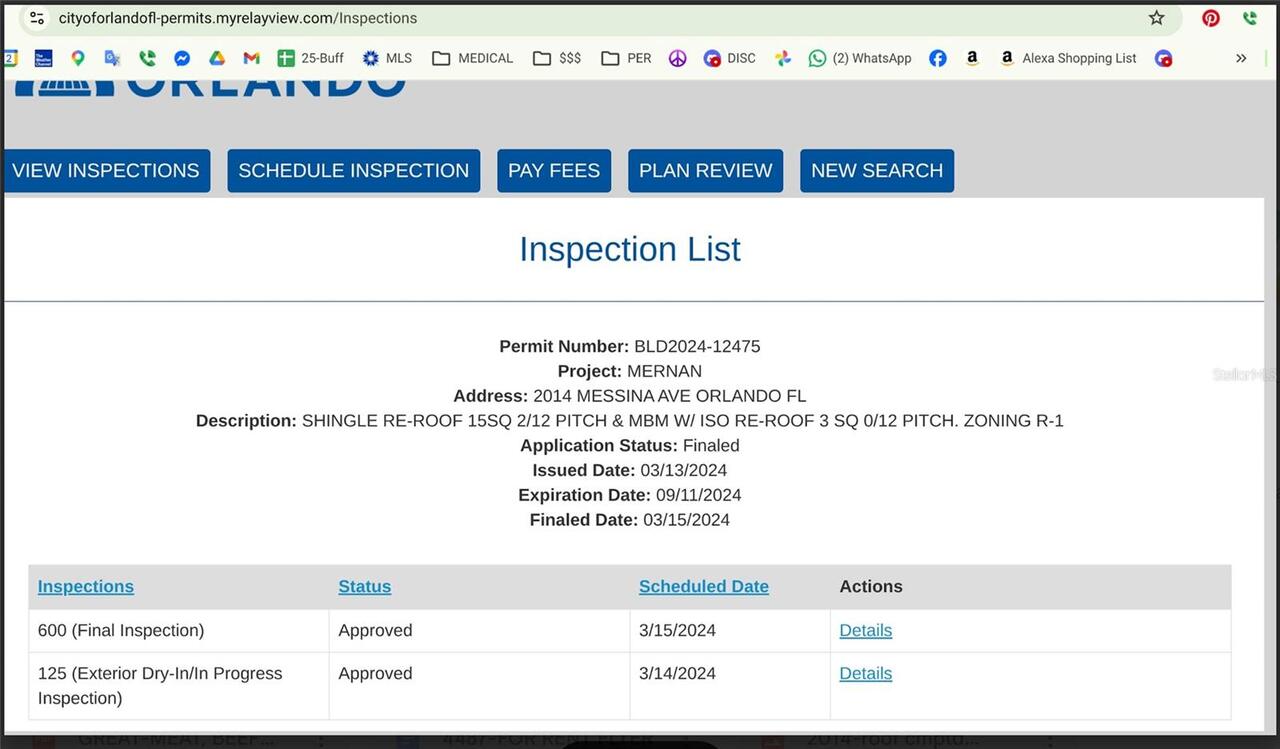1280x749 pixels.
Task: Sort inspections by Scheduled Date
Action: pyautogui.click(x=703, y=586)
